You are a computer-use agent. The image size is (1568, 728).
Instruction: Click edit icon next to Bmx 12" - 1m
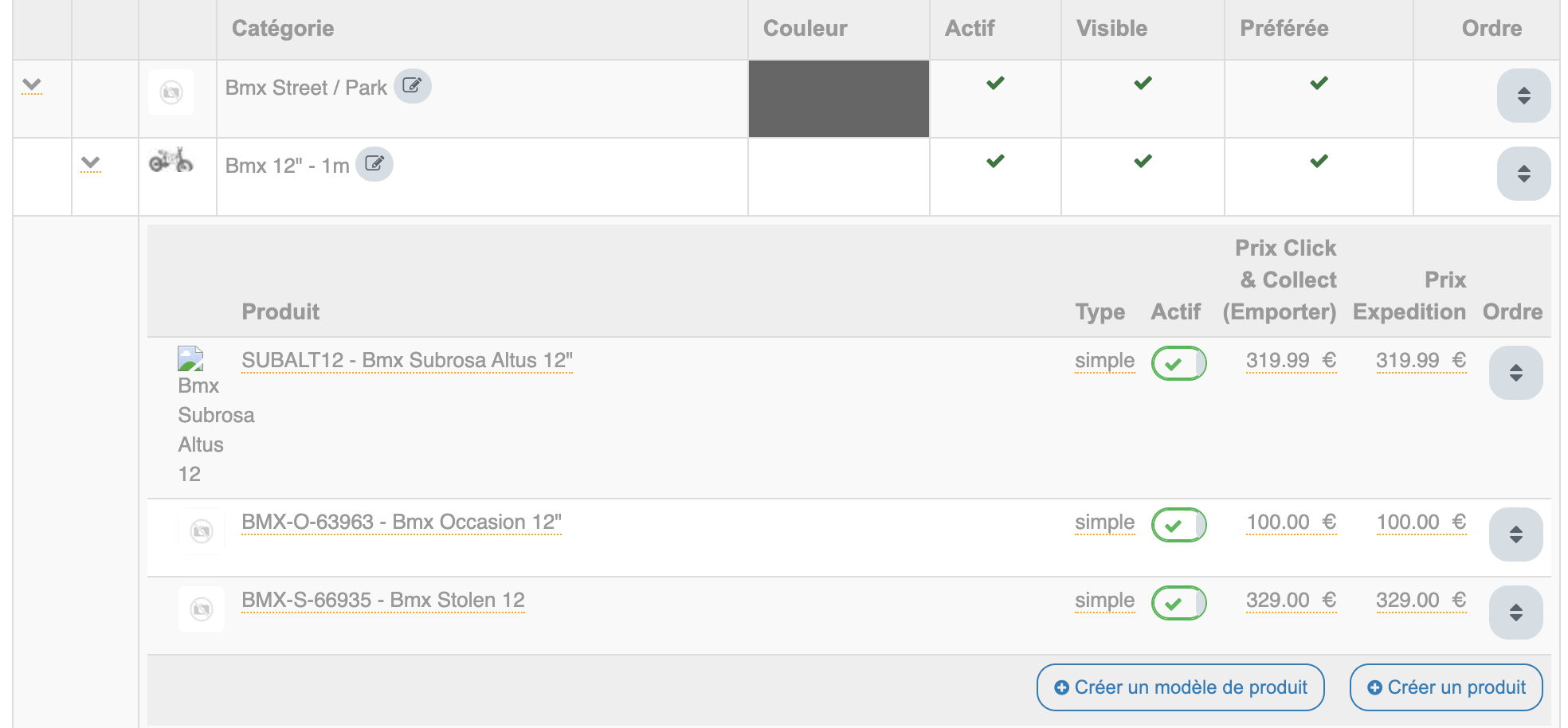click(x=374, y=164)
